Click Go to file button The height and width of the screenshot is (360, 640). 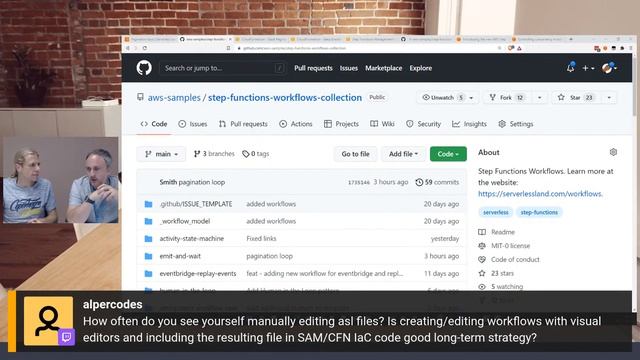point(355,154)
